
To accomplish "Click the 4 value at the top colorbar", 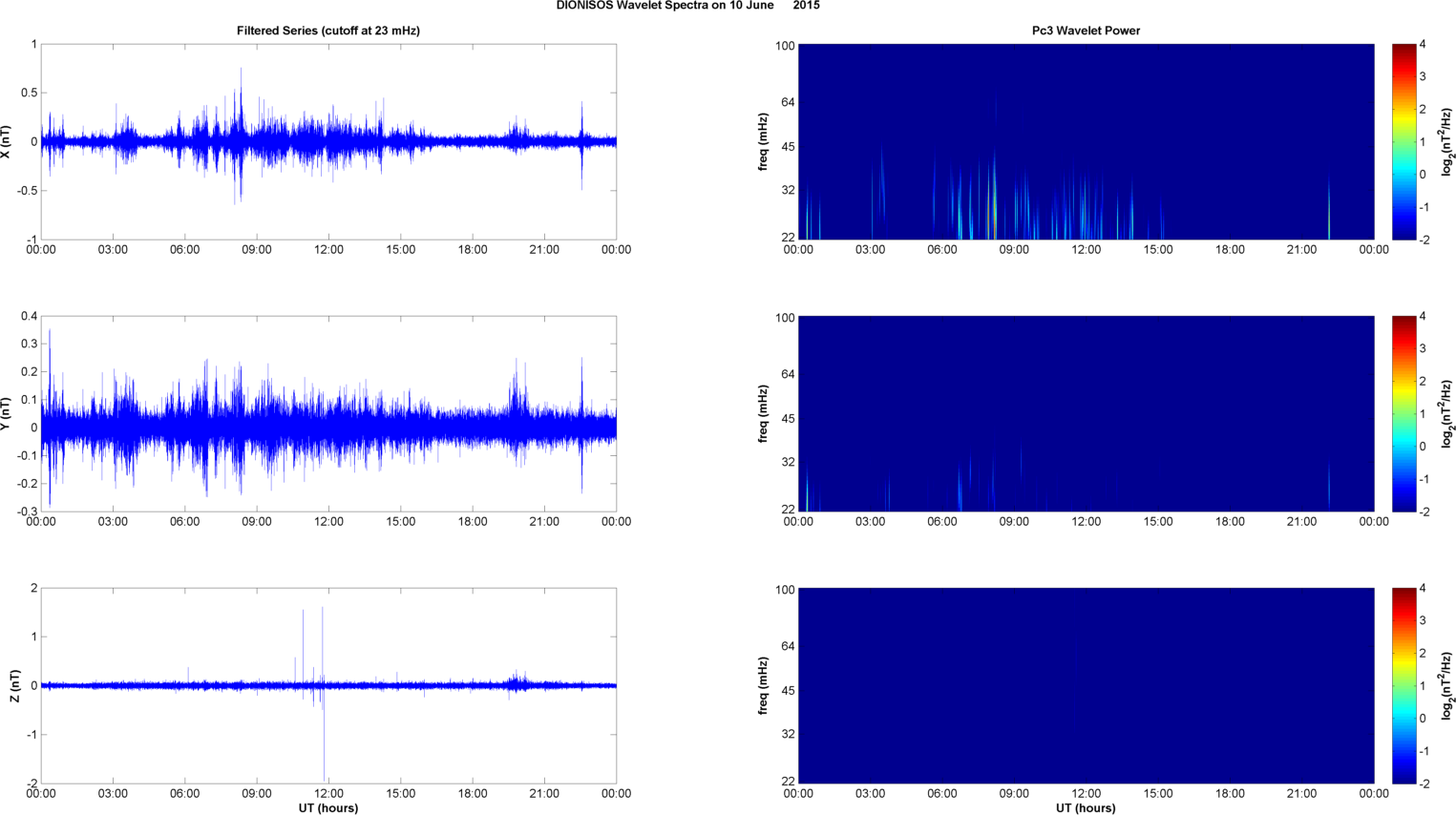I will tap(1423, 44).
